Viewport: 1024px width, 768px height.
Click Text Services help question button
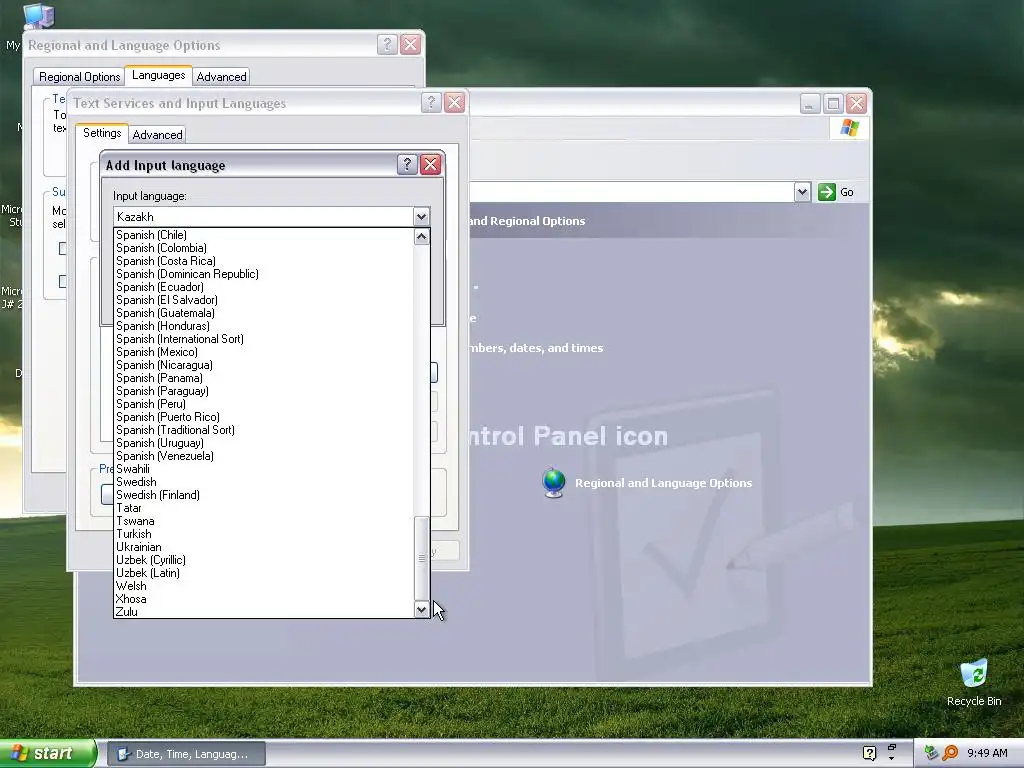tap(431, 103)
